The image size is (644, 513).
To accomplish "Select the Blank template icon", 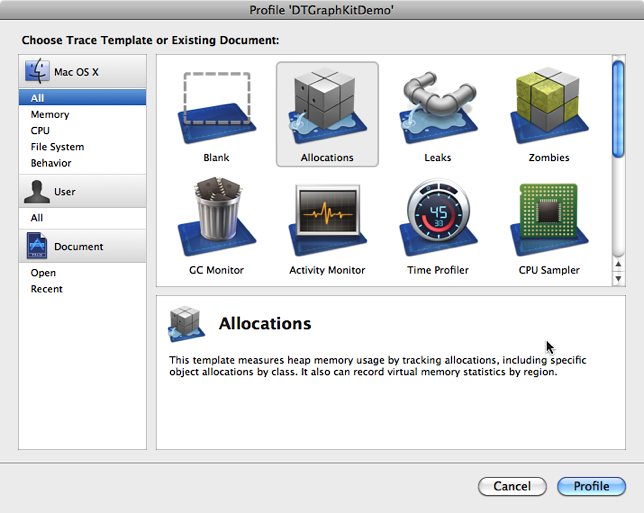I will [216, 108].
